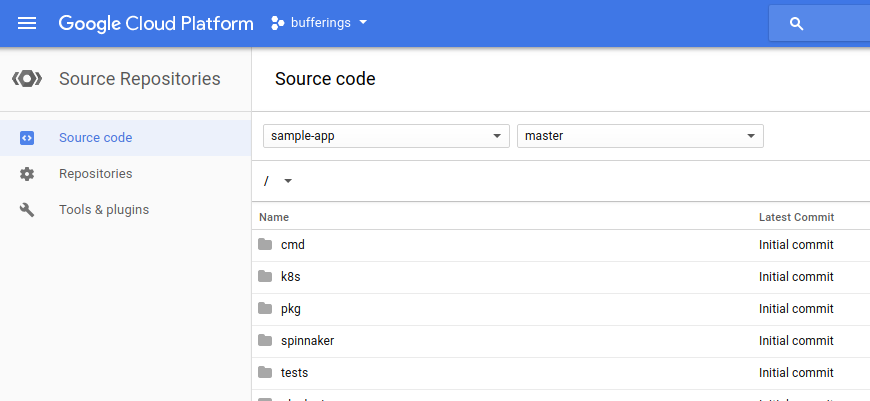Screen dimensions: 870x401
Task: Open the hamburger navigation menu
Action: (27, 23)
